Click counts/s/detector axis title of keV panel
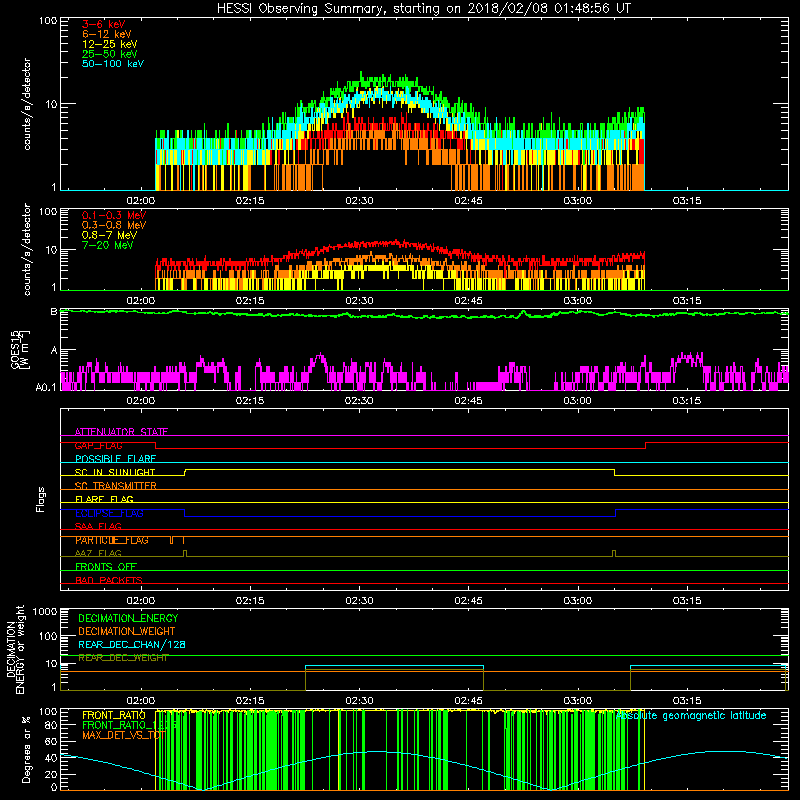This screenshot has height=800, width=800. click(x=26, y=104)
